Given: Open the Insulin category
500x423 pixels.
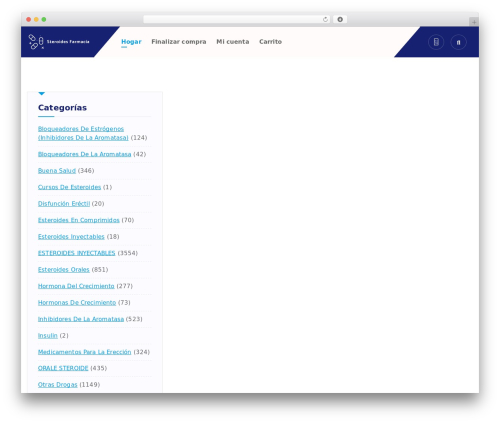Looking at the screenshot, I should 48,335.
